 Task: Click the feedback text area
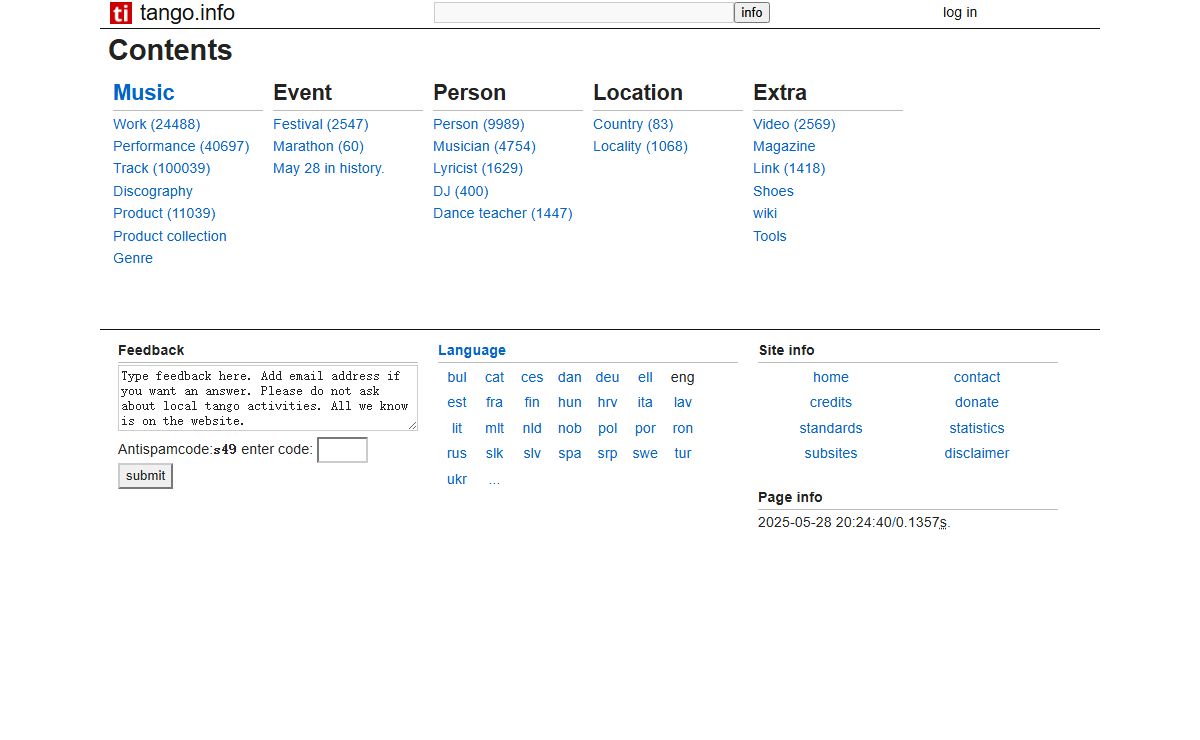pyautogui.click(x=268, y=398)
